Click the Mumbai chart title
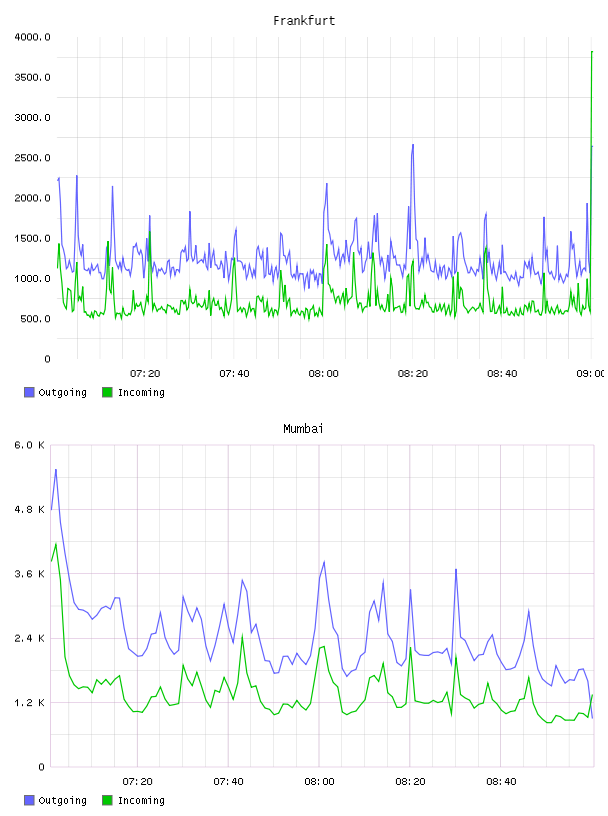The image size is (608, 816). point(303,429)
